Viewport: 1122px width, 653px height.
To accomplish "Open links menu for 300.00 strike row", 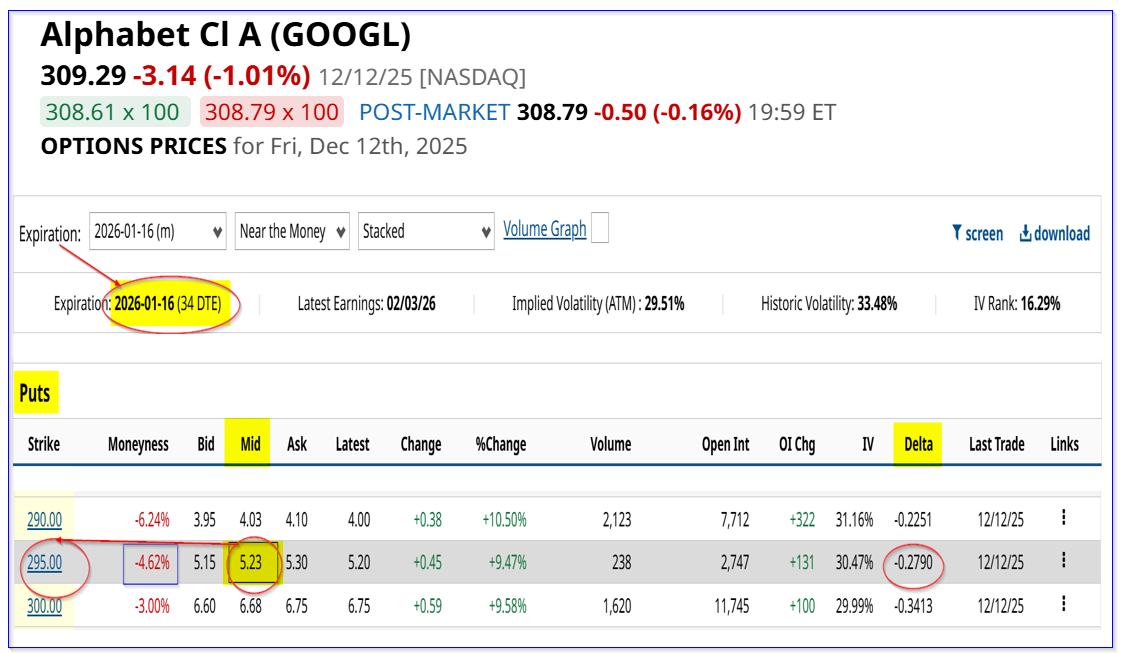I will 1064,603.
